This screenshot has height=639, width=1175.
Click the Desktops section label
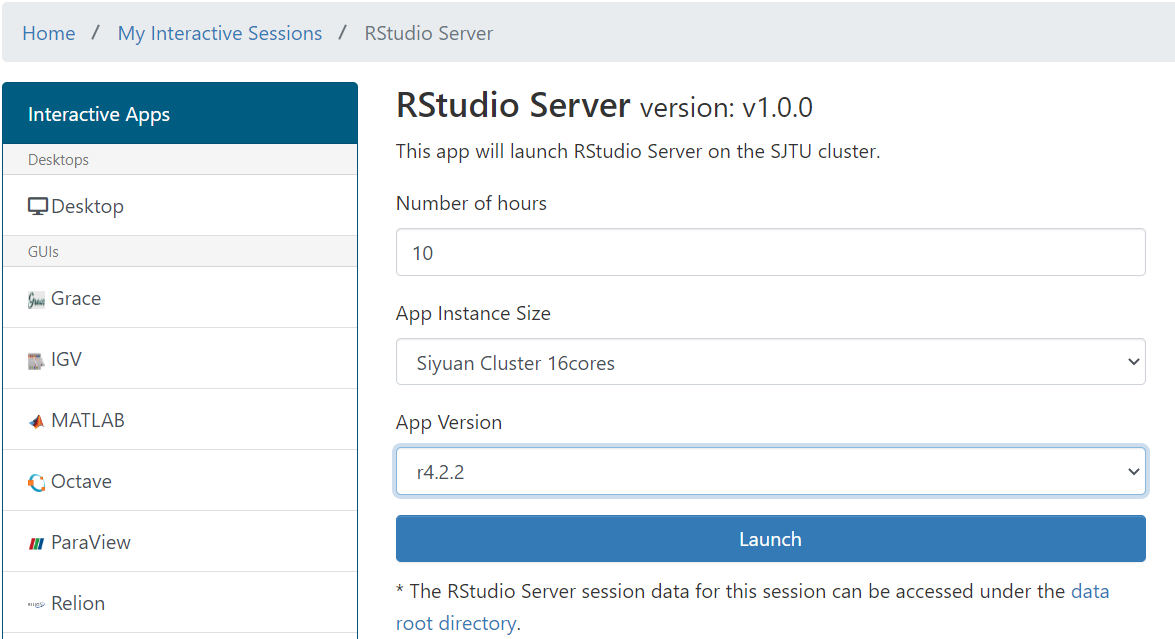point(58,160)
